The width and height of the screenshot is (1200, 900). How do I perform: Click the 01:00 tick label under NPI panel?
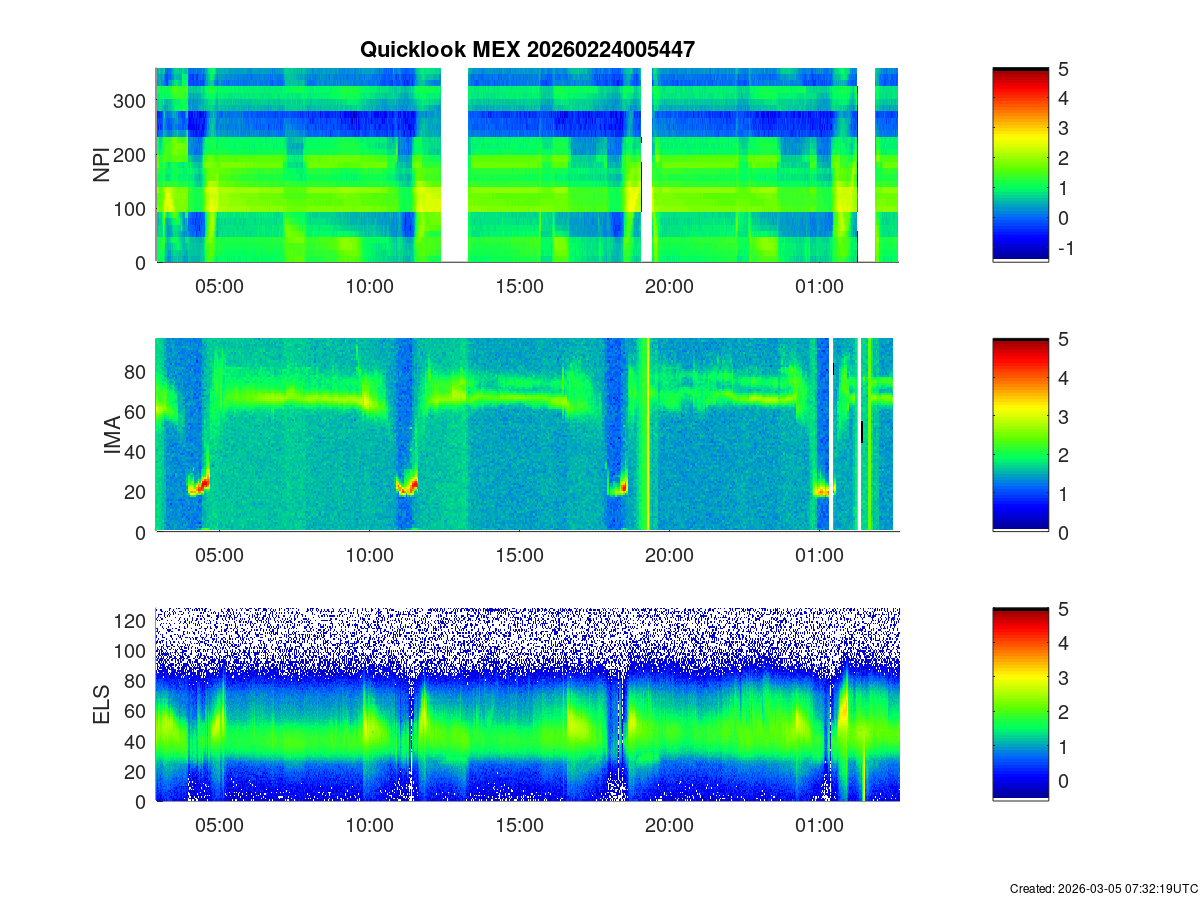click(x=819, y=286)
